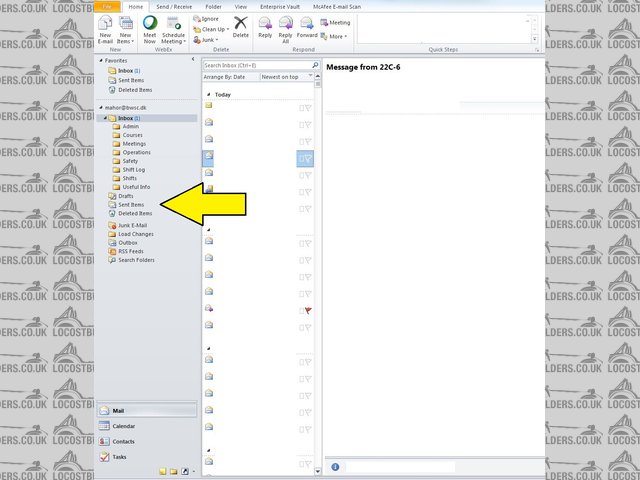Switch to the Send / Receive tab
640x480 pixels.
tap(174, 6)
